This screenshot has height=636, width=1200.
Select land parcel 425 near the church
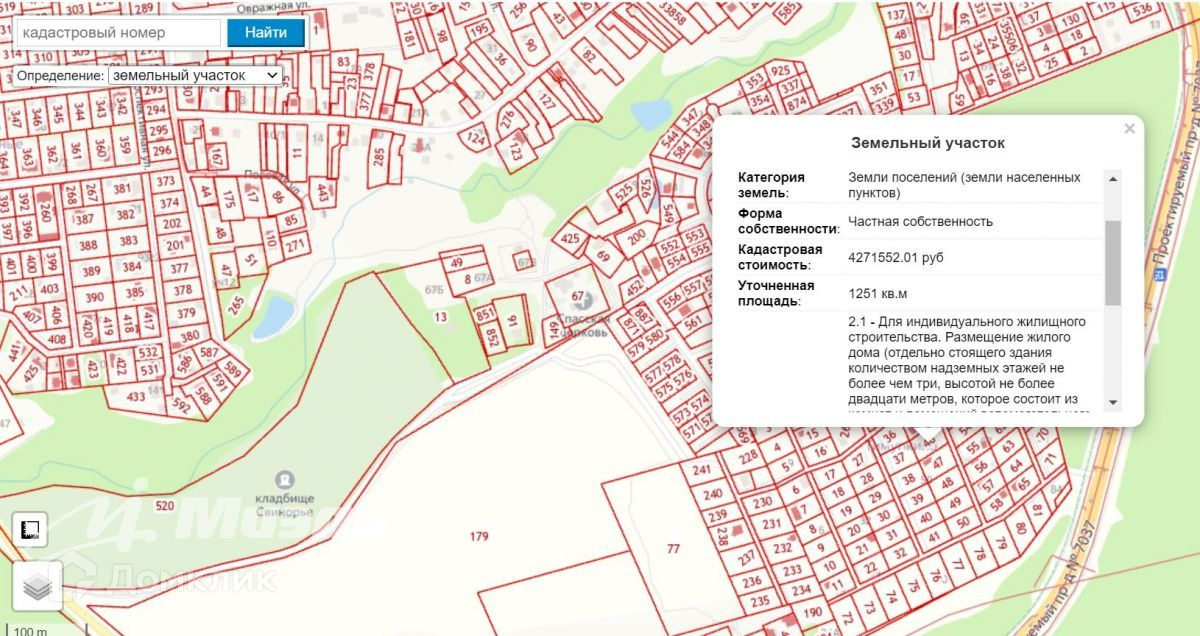(x=571, y=239)
